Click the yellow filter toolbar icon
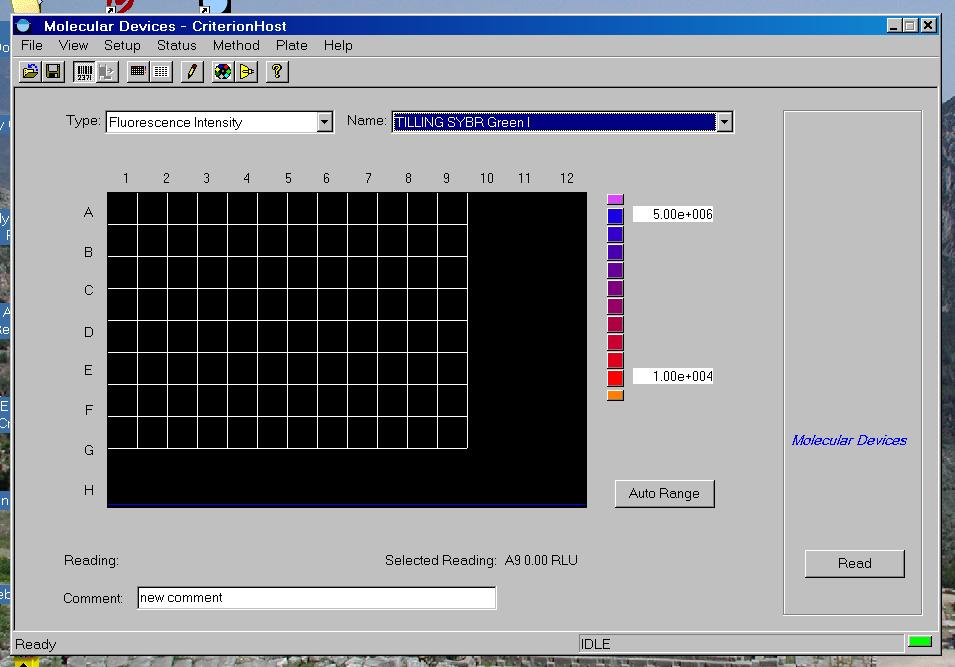 pos(246,71)
